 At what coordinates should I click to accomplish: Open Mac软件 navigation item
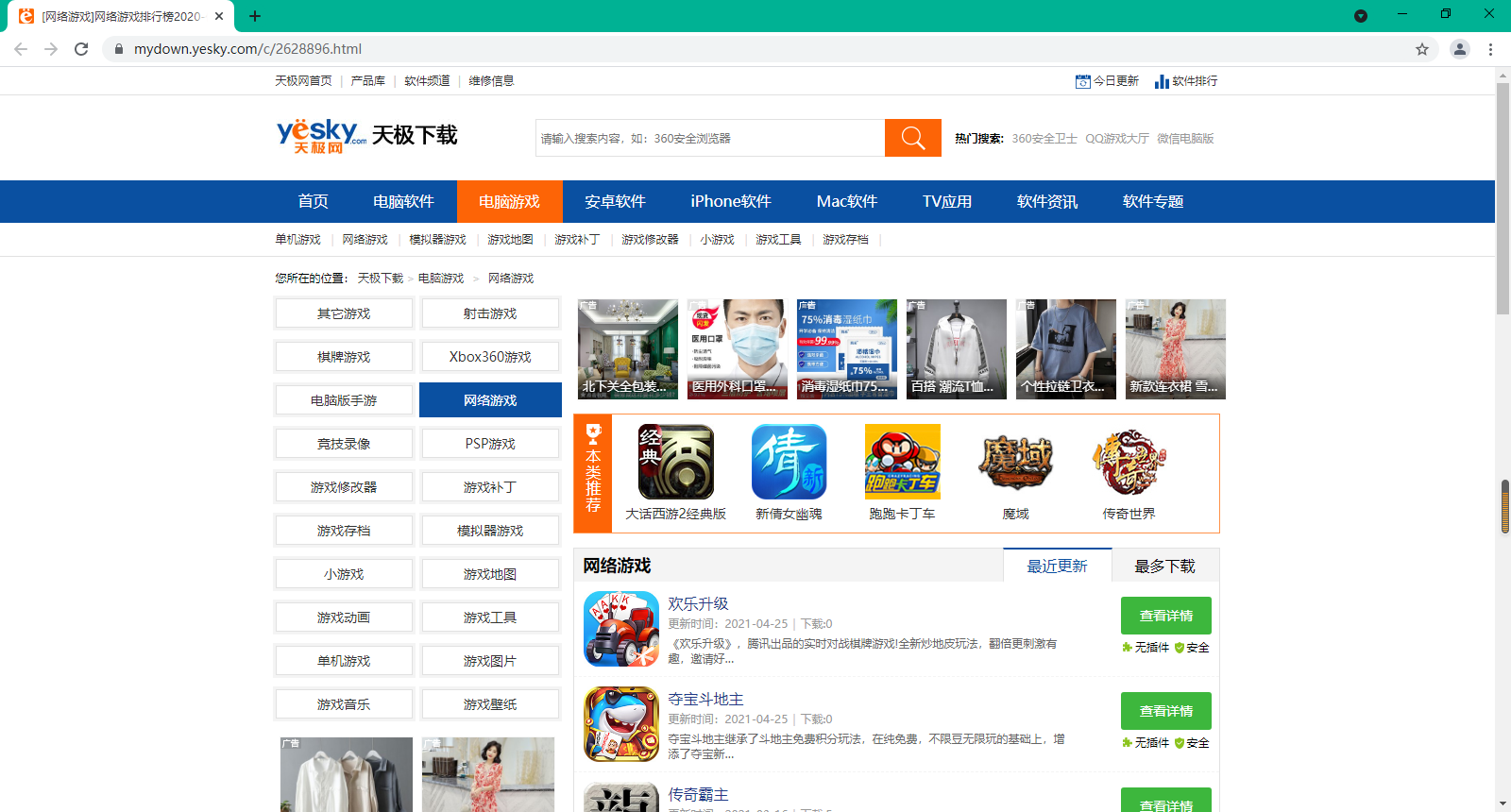(x=847, y=201)
